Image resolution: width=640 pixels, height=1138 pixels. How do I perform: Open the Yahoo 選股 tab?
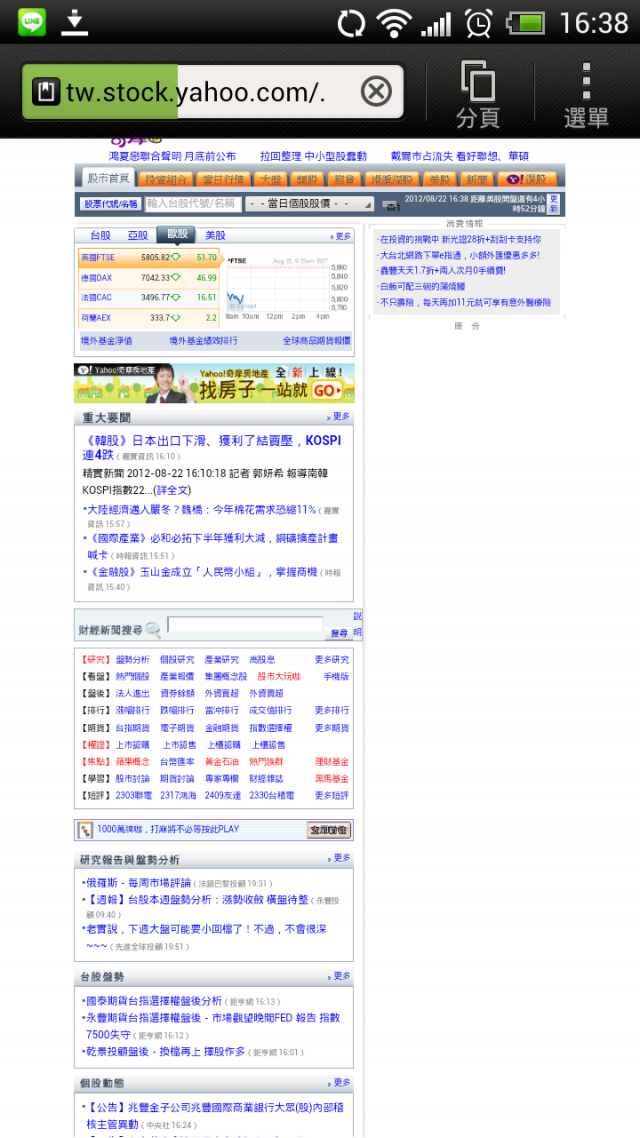point(529,179)
